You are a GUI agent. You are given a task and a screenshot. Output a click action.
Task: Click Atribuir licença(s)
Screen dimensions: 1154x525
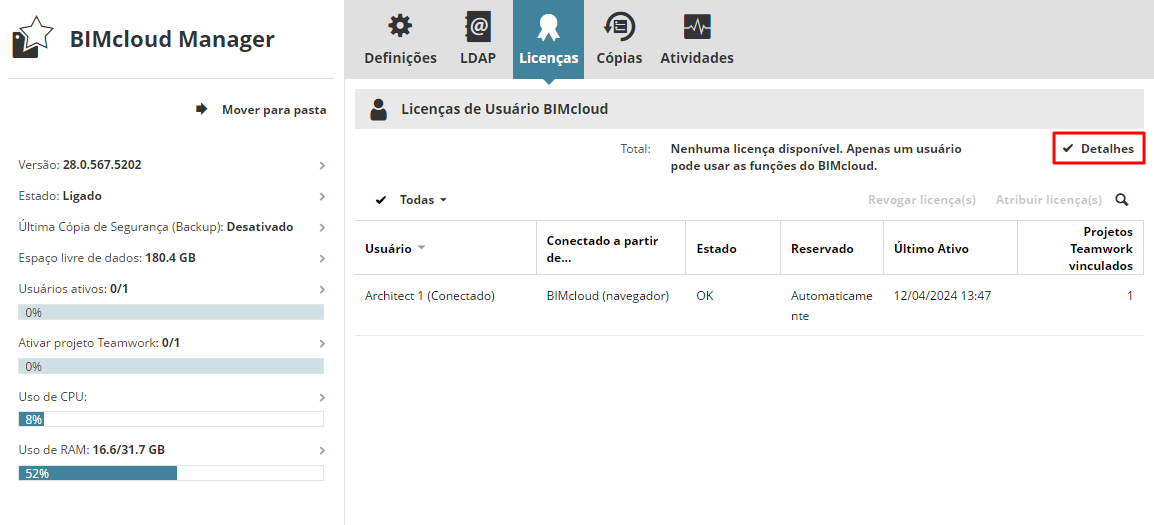tap(1048, 200)
